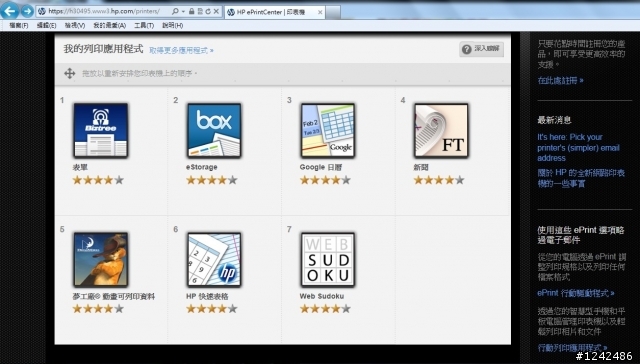Viewport: 640px width, 364px height.
Task: Open the Biztree forms app icon
Action: (100, 131)
